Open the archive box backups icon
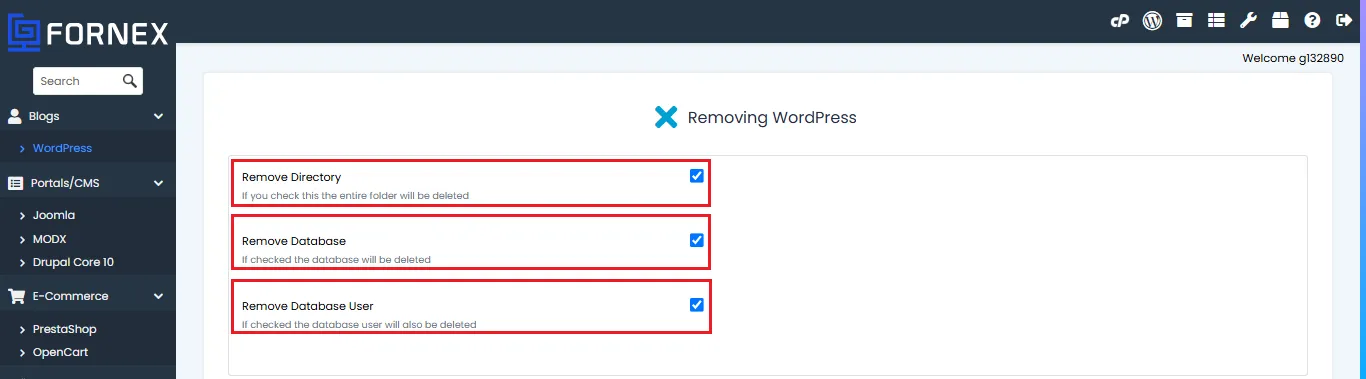This screenshot has height=379, width=1366. click(1184, 20)
